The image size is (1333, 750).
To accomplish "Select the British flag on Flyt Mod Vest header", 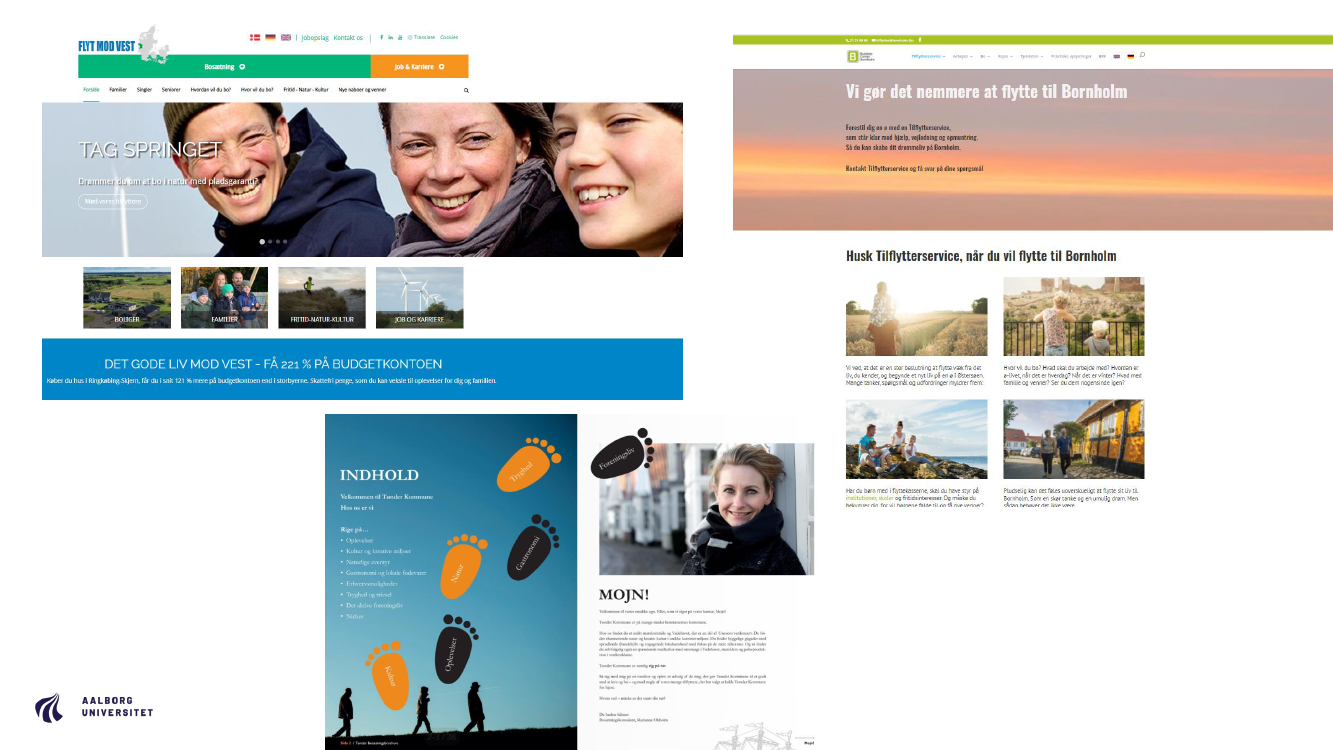I will (286, 38).
